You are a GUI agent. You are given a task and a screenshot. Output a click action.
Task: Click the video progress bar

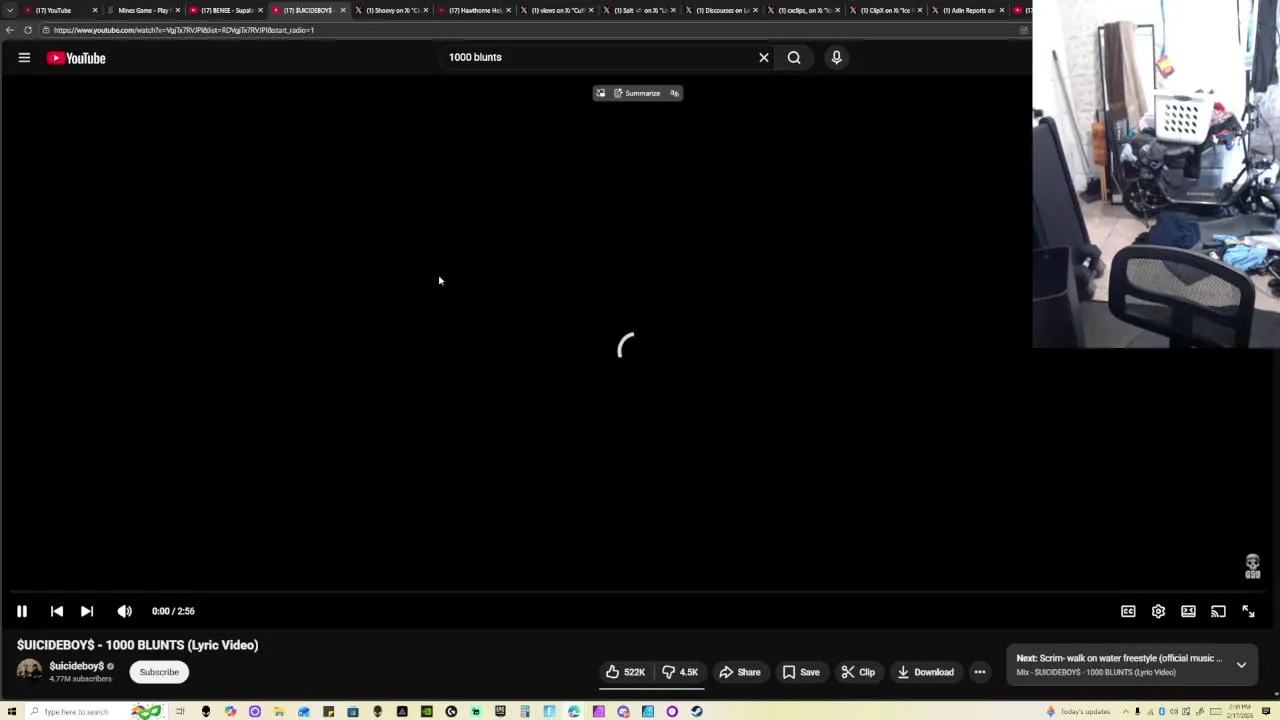click(640, 592)
